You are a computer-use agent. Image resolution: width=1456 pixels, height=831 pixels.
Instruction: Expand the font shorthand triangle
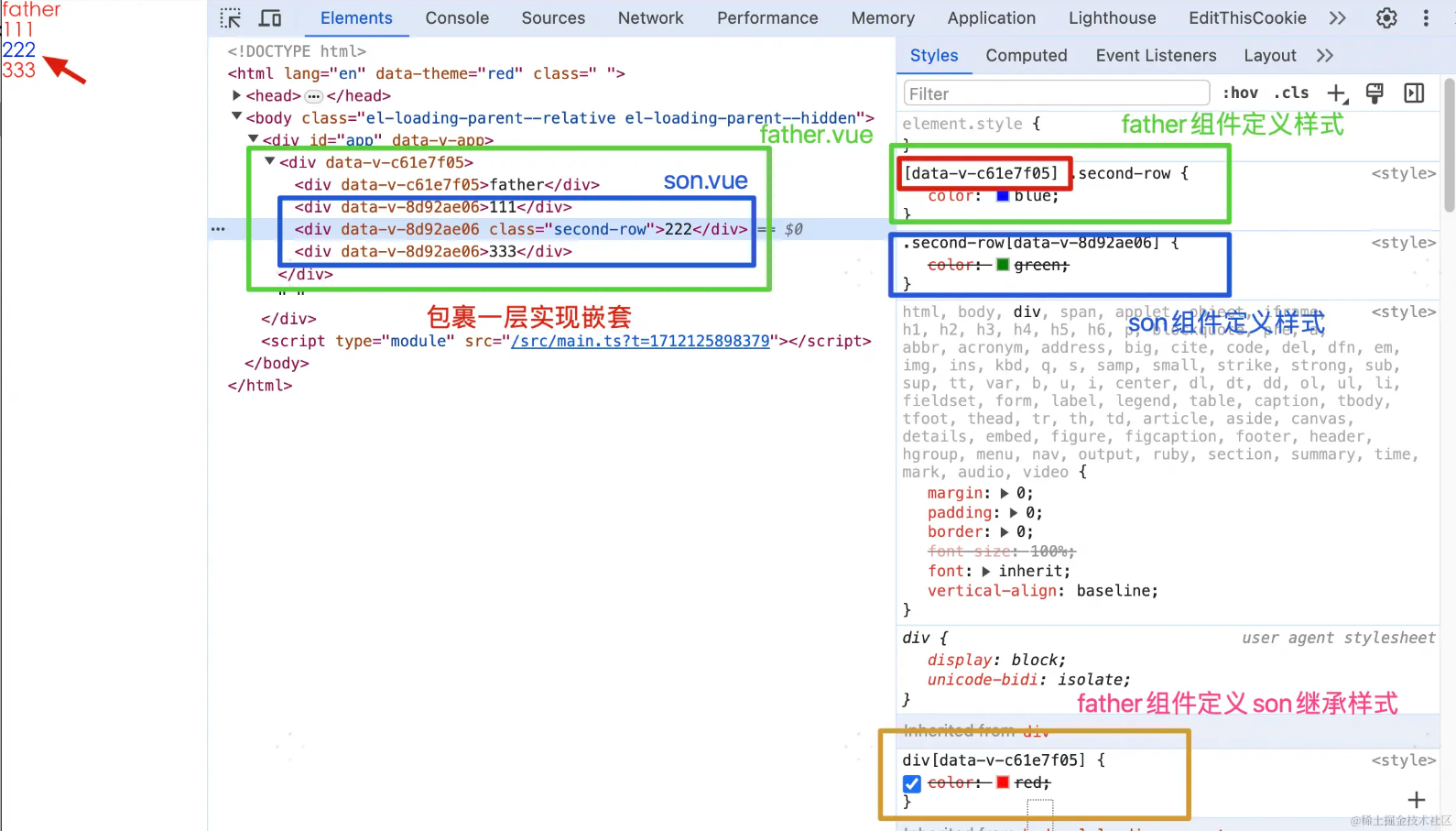[986, 572]
